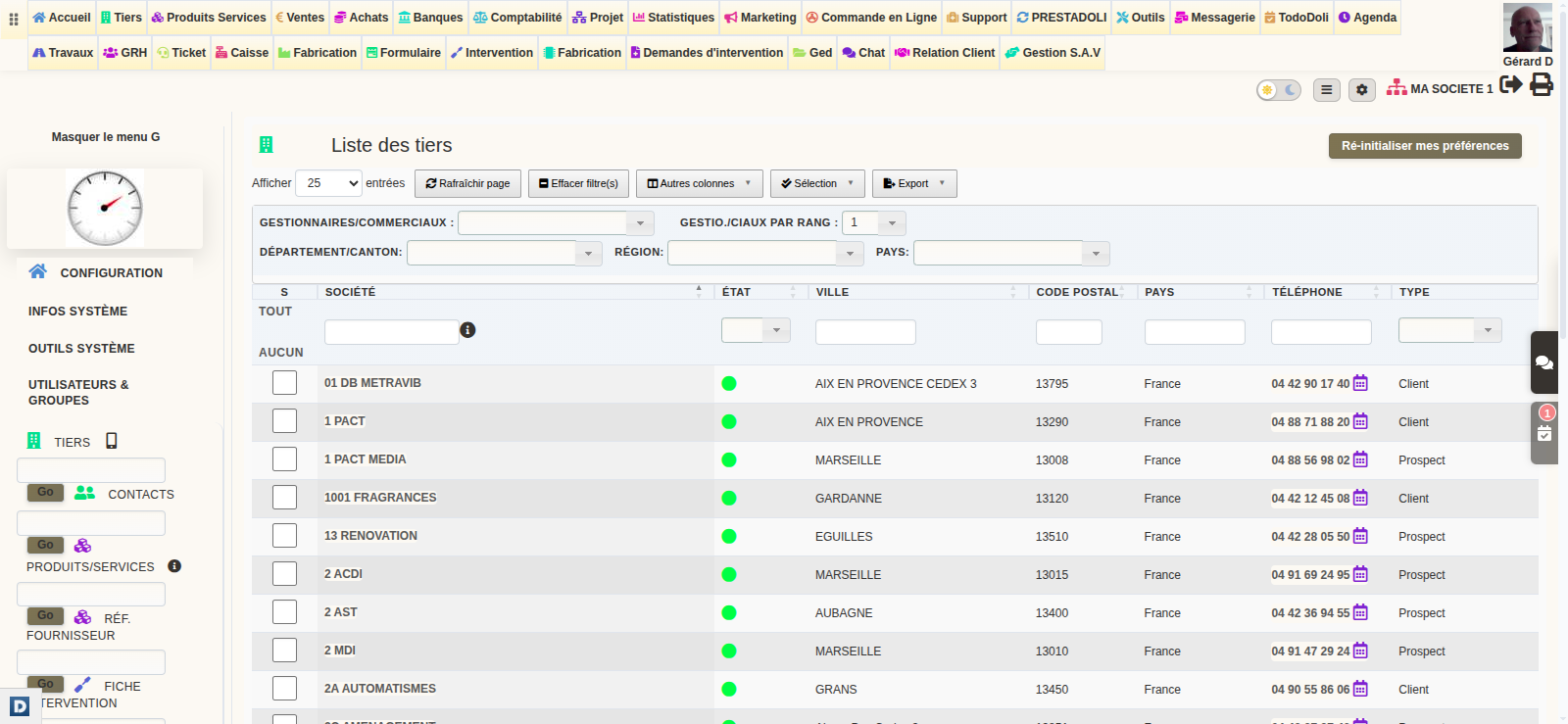
Task: Click Gérard D's profile photo
Action: click(1528, 27)
